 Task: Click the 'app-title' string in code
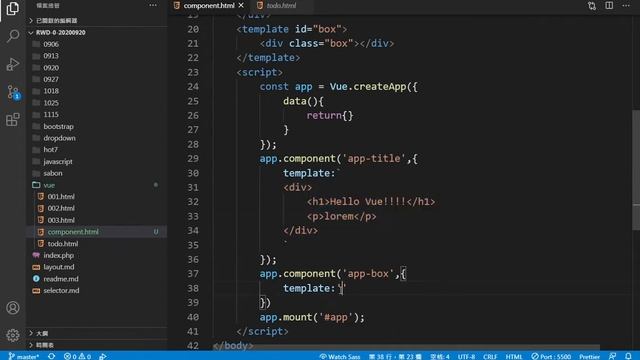pos(374,158)
